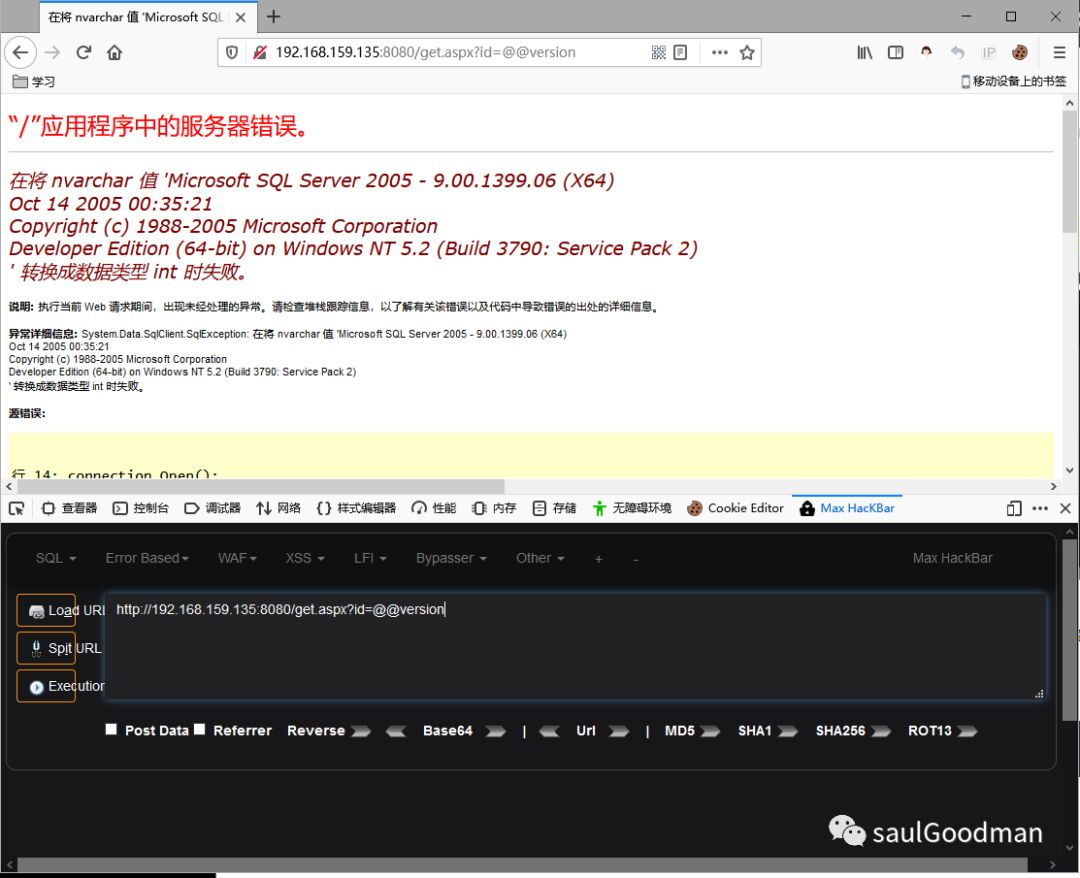The height and width of the screenshot is (878, 1080).
Task: Enable the Post Data checkbox
Action: tap(111, 729)
